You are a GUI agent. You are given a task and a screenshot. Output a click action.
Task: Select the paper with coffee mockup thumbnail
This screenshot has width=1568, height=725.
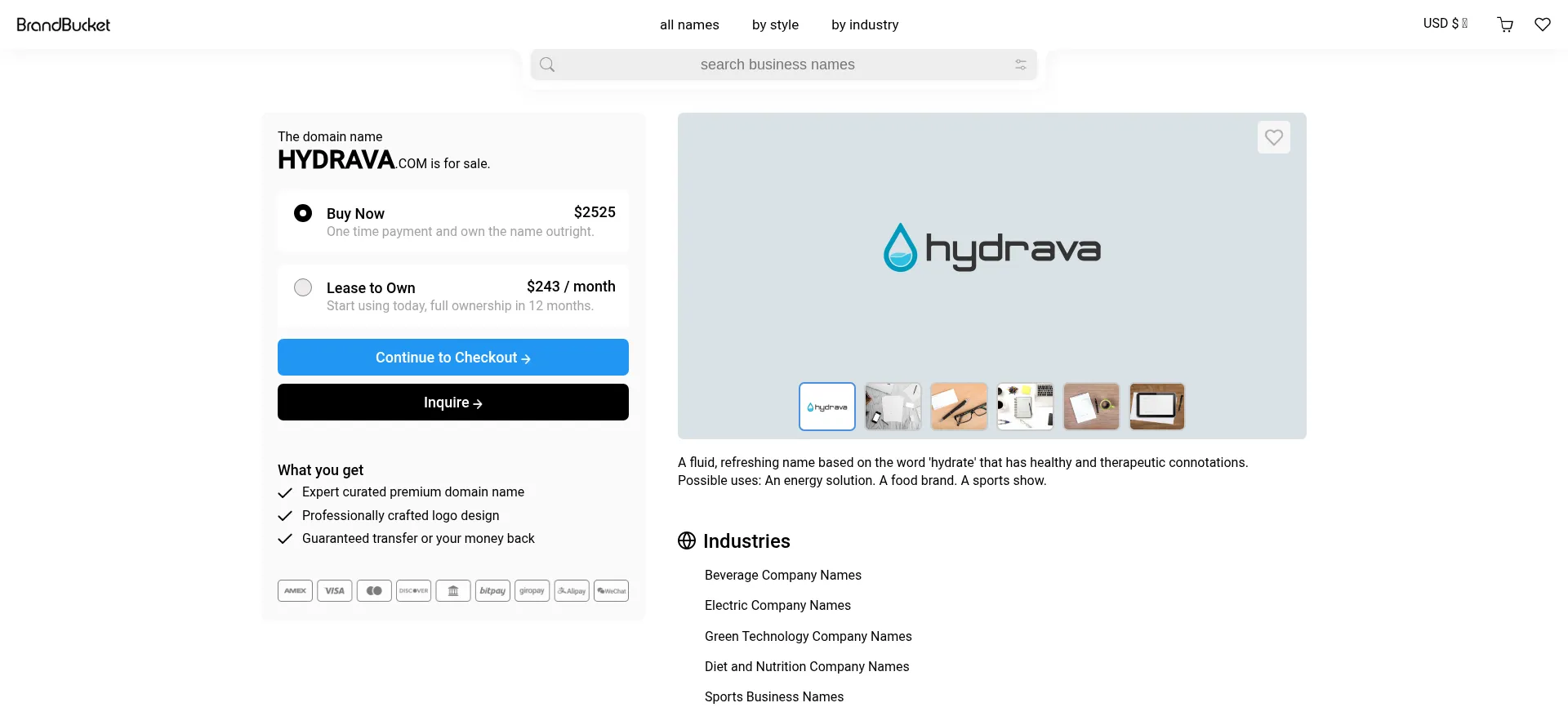click(x=1091, y=407)
